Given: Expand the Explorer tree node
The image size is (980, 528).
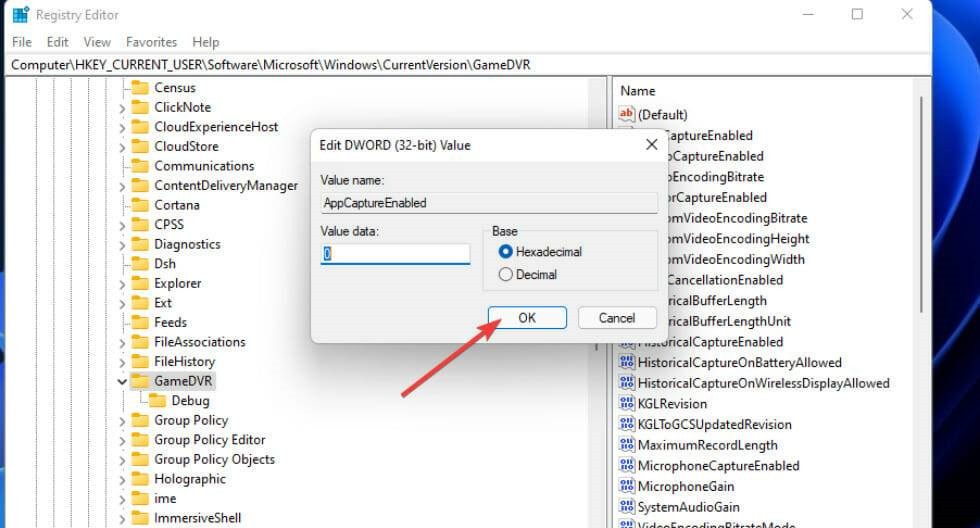Looking at the screenshot, I should (x=122, y=284).
